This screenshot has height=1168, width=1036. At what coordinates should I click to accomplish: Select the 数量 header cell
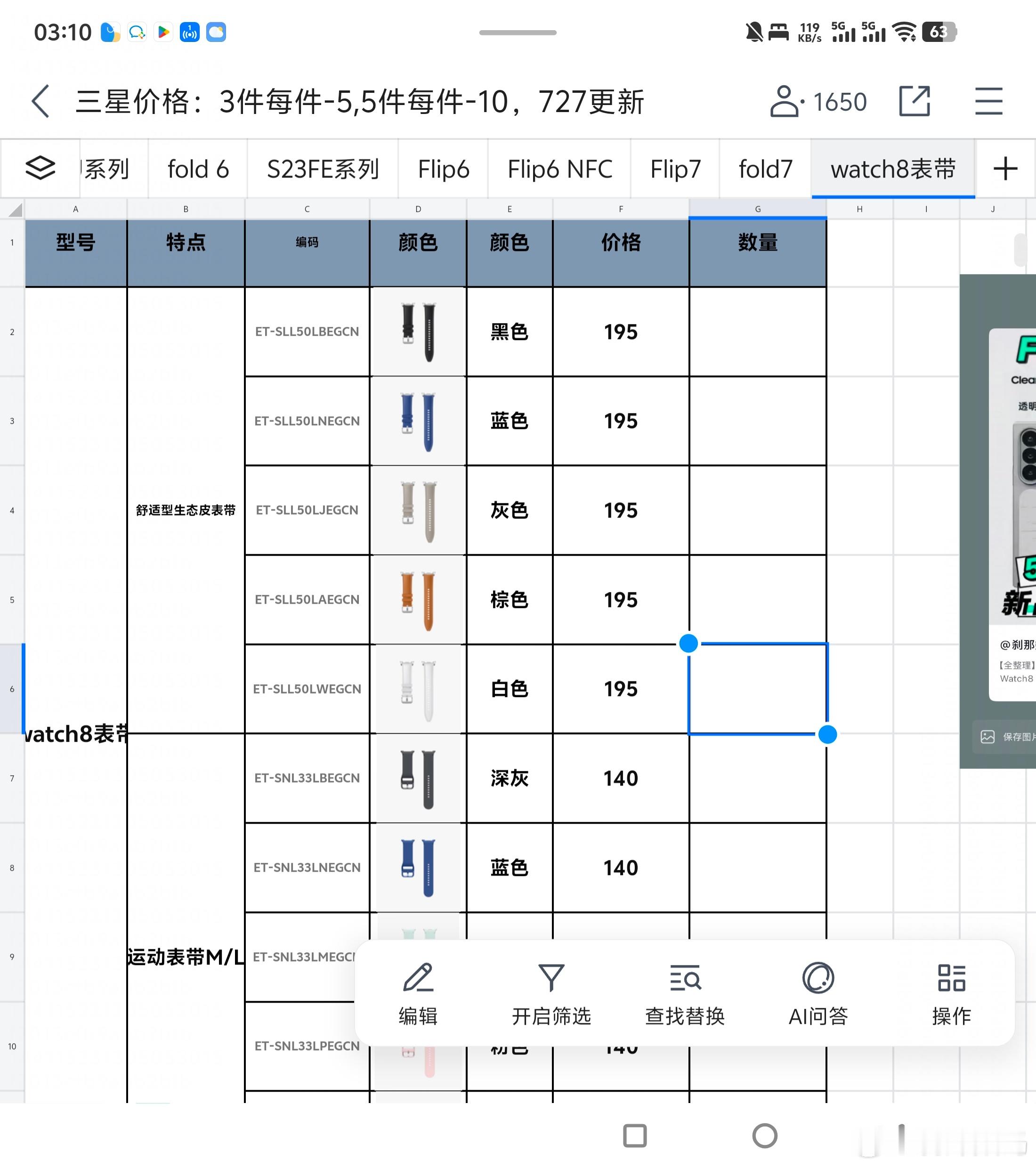click(x=758, y=252)
